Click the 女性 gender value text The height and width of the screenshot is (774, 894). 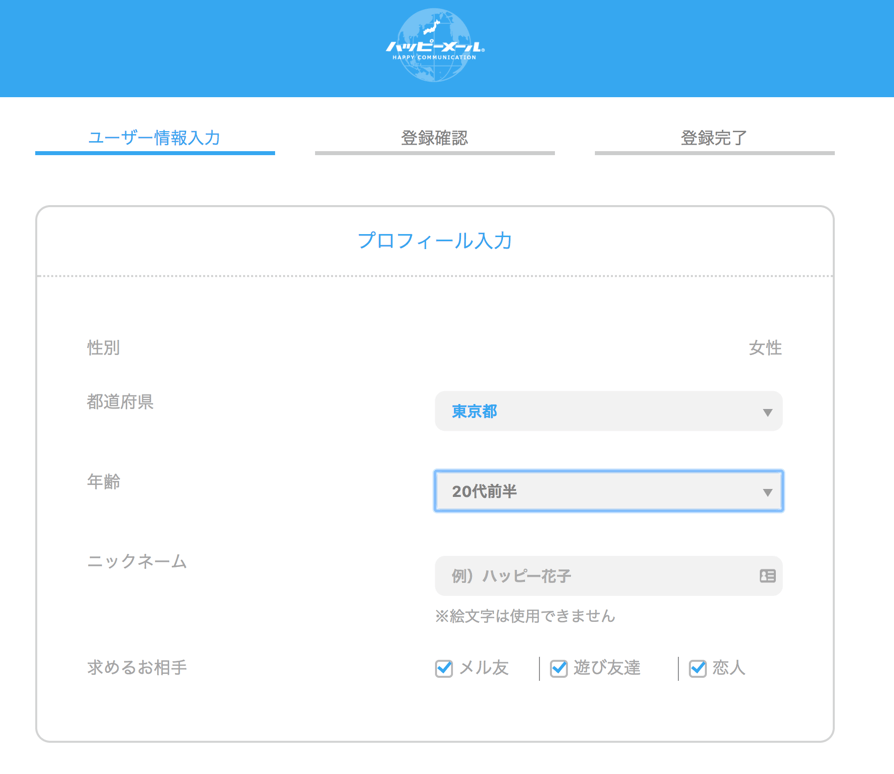pos(765,348)
